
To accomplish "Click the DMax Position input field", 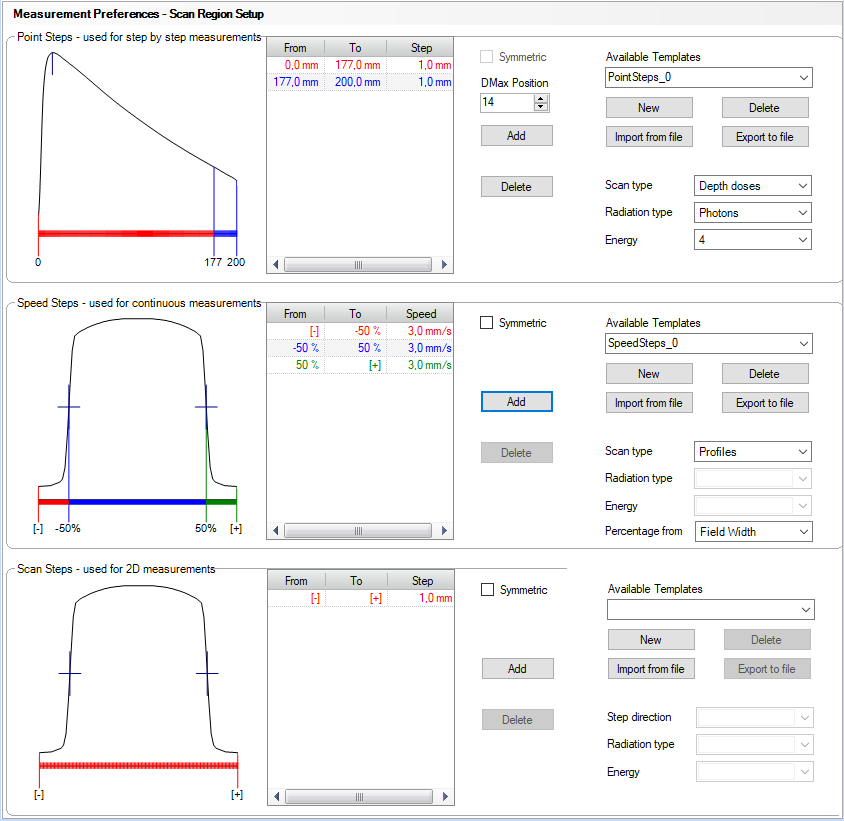I will pyautogui.click(x=506, y=102).
